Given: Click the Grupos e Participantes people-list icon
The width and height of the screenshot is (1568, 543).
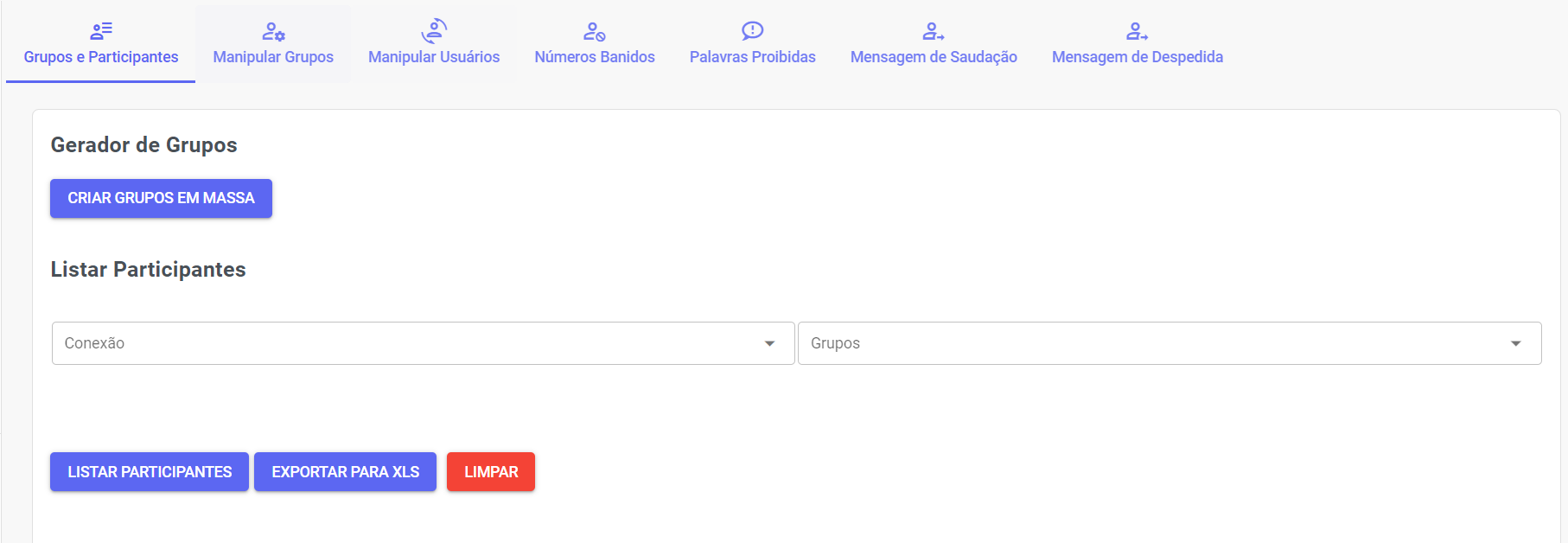Looking at the screenshot, I should tap(101, 32).
